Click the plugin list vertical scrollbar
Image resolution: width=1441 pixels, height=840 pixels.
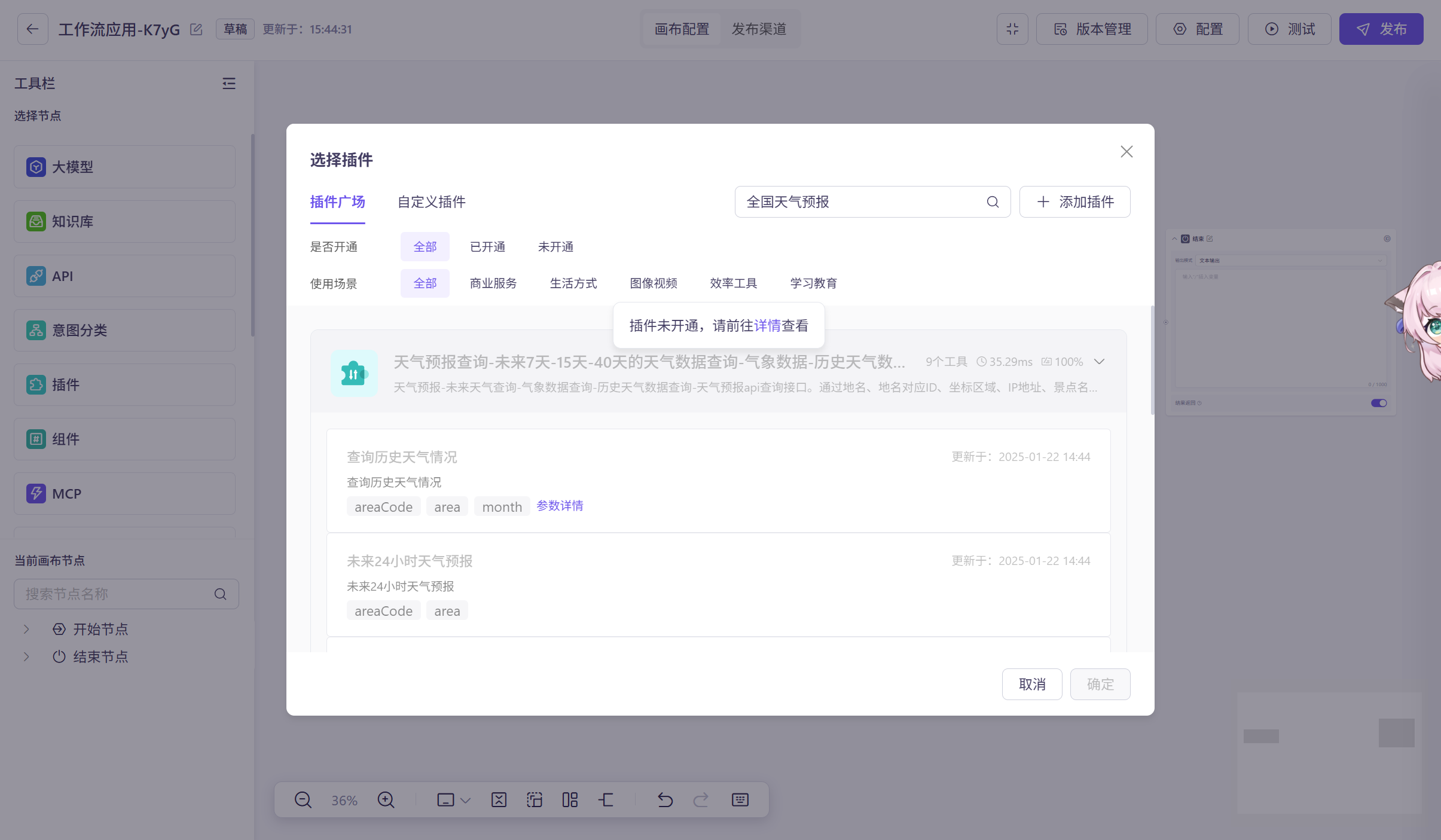[x=1152, y=361]
